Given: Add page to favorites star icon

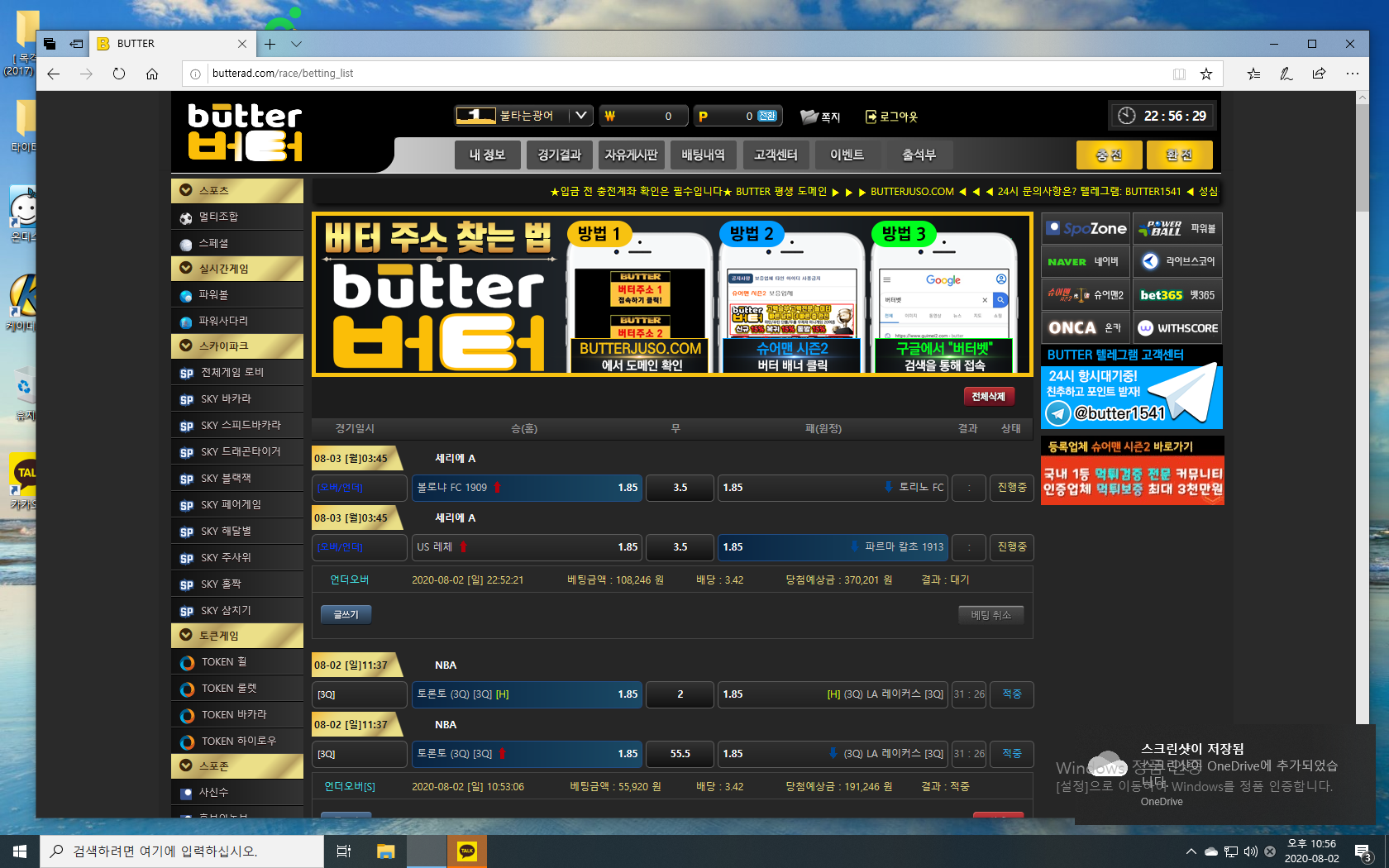Looking at the screenshot, I should coord(1206,74).
